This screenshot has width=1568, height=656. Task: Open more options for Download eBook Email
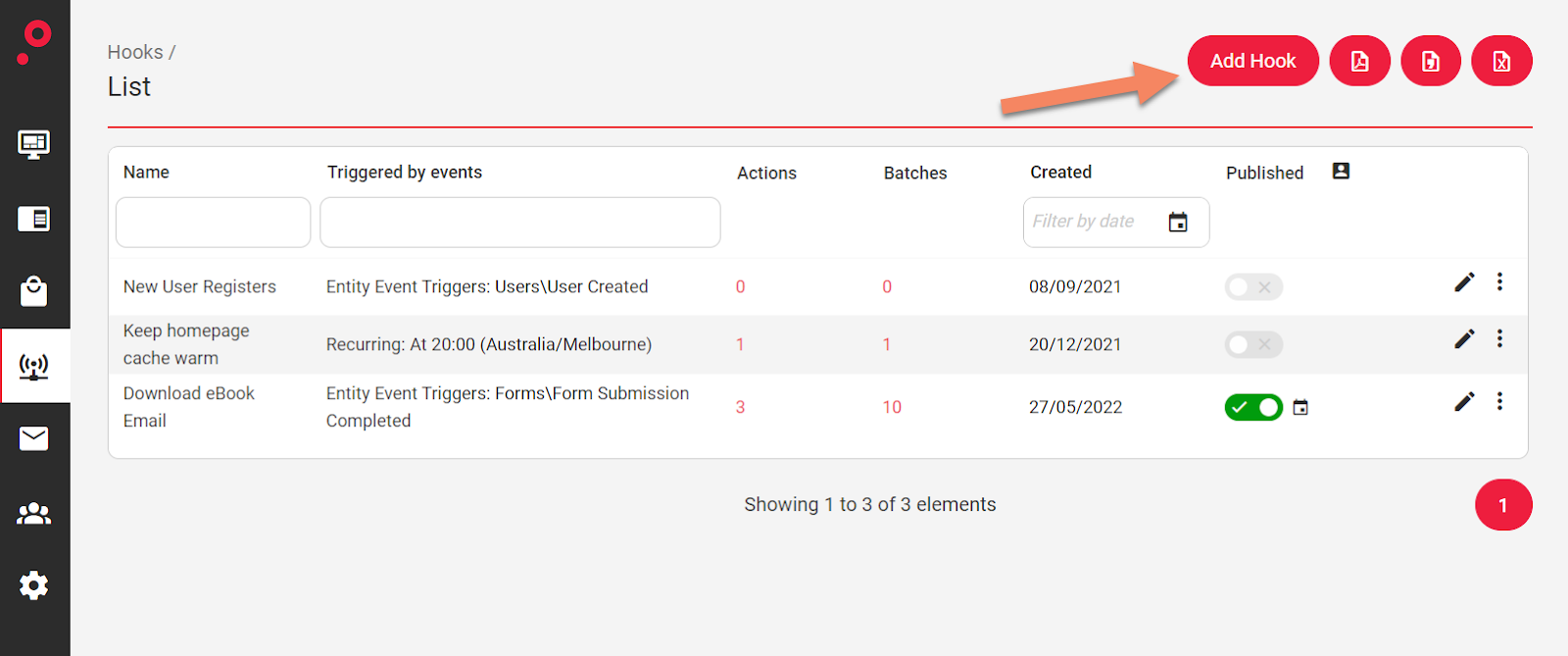1499,402
